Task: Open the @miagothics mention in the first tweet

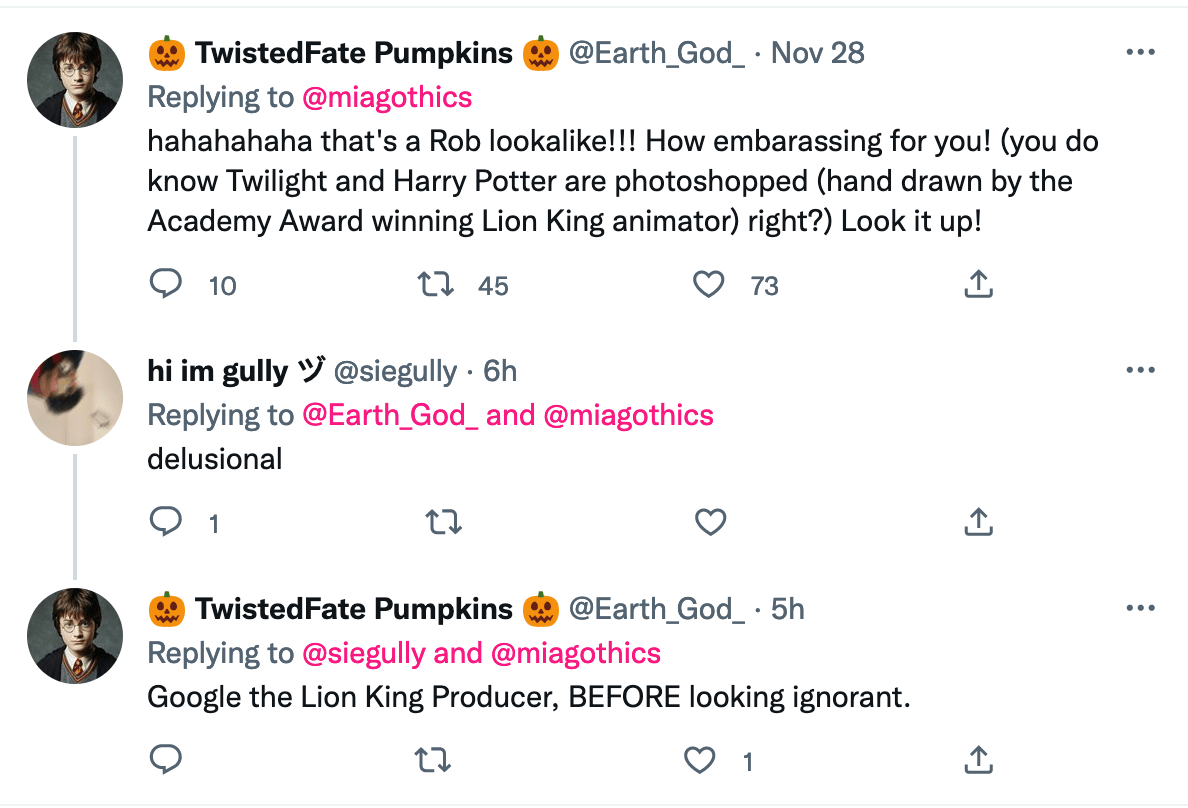Action: [386, 97]
